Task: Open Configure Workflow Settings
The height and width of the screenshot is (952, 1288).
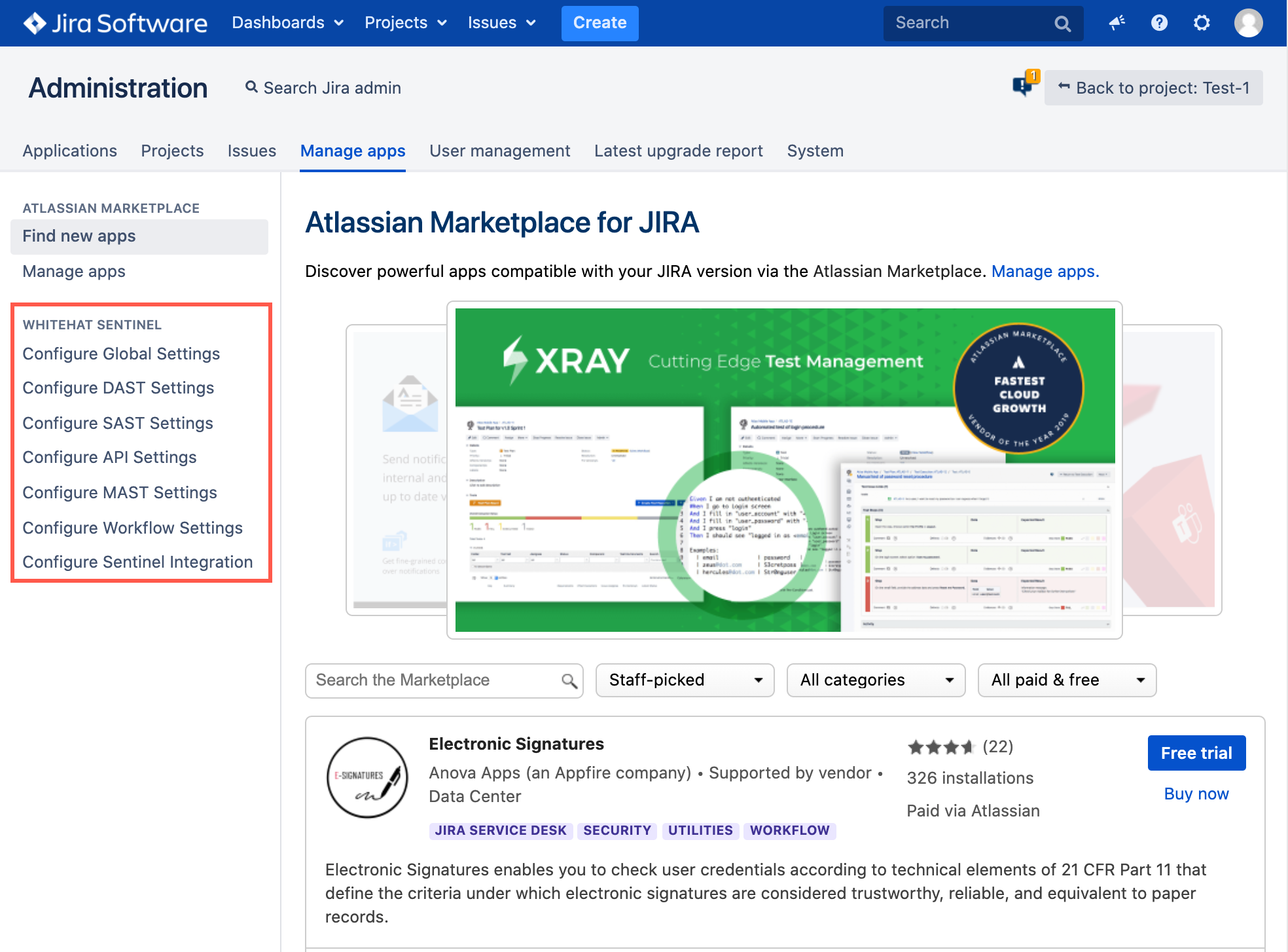Action: pos(132,528)
